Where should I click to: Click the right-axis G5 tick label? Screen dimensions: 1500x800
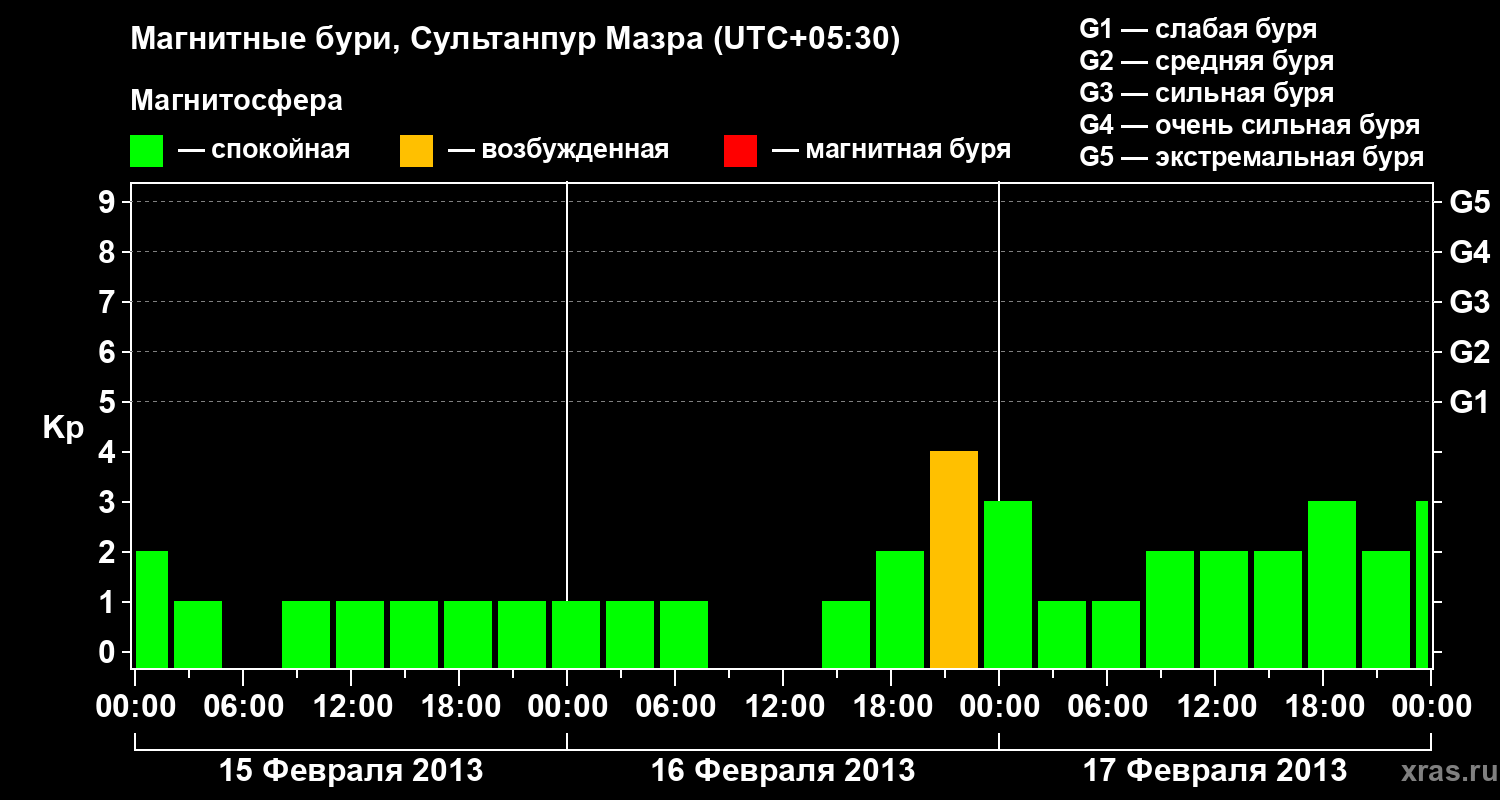click(1469, 202)
